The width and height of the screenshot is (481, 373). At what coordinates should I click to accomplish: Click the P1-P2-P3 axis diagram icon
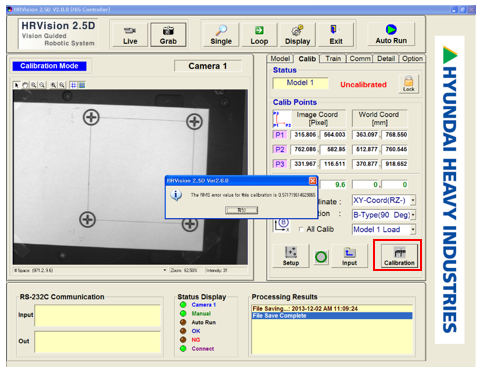pos(282,119)
